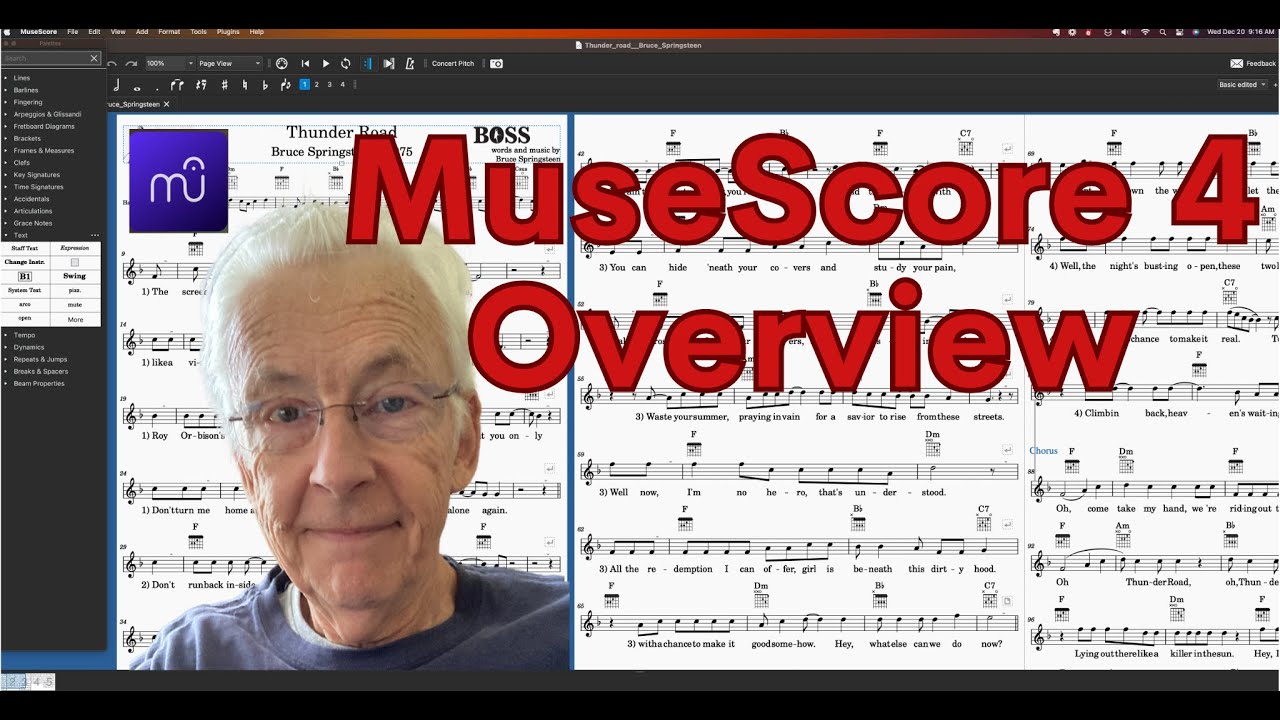The height and width of the screenshot is (720, 1280).
Task: Click More in the Text palette
Action: point(75,320)
